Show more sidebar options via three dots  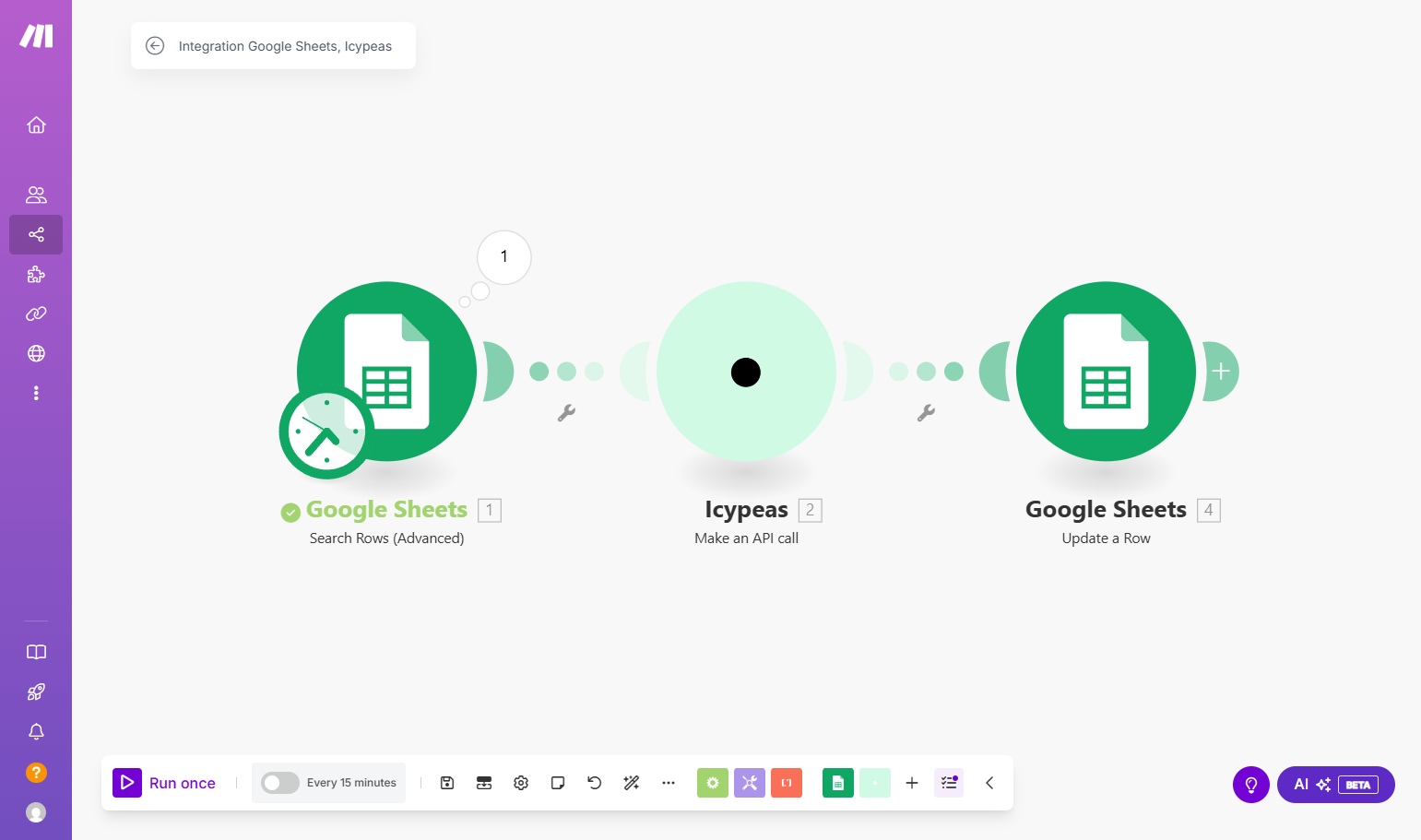coord(36,393)
